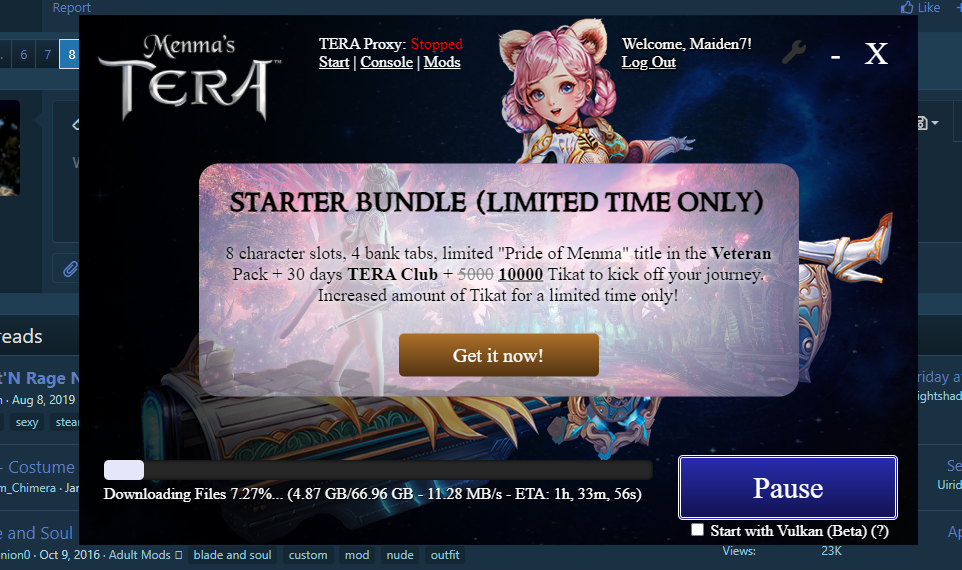
Task: Pause the file download
Action: click(788, 488)
